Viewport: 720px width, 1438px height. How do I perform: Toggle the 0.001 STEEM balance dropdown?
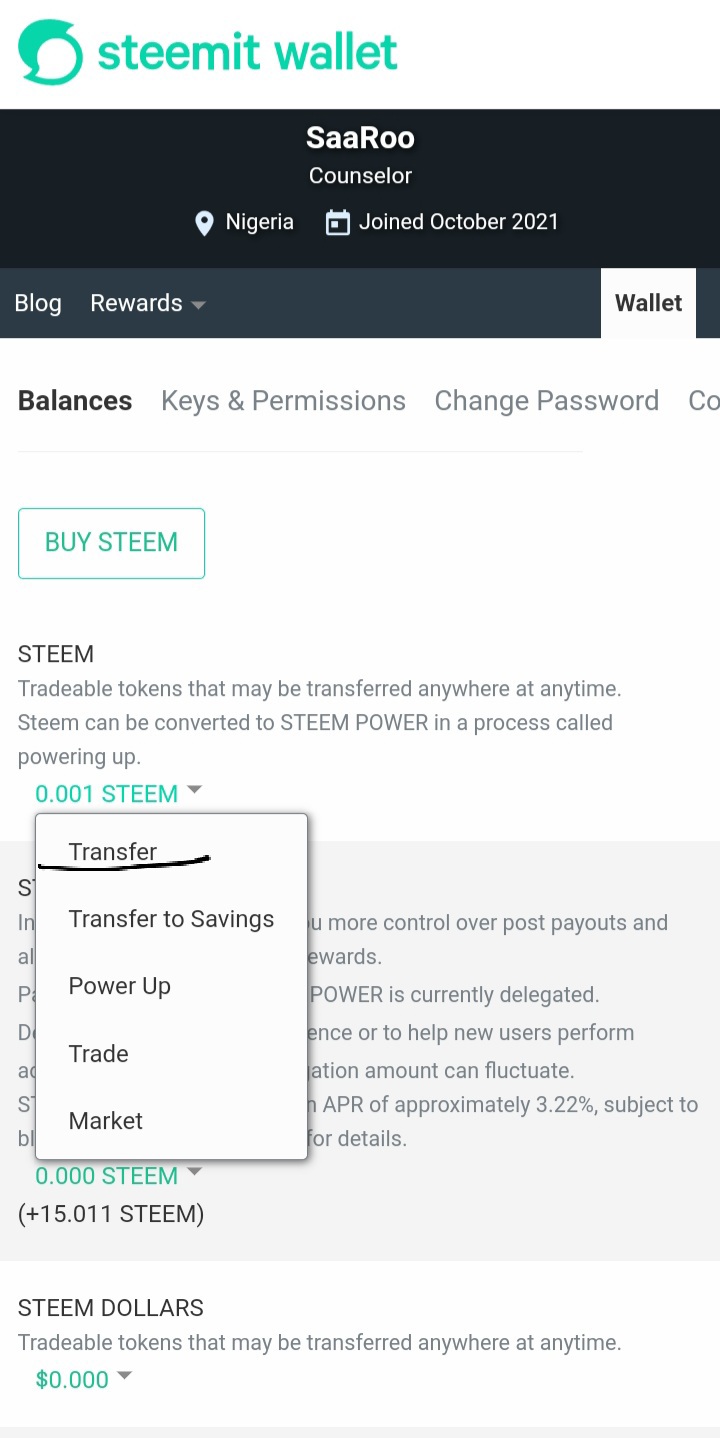pyautogui.click(x=118, y=794)
